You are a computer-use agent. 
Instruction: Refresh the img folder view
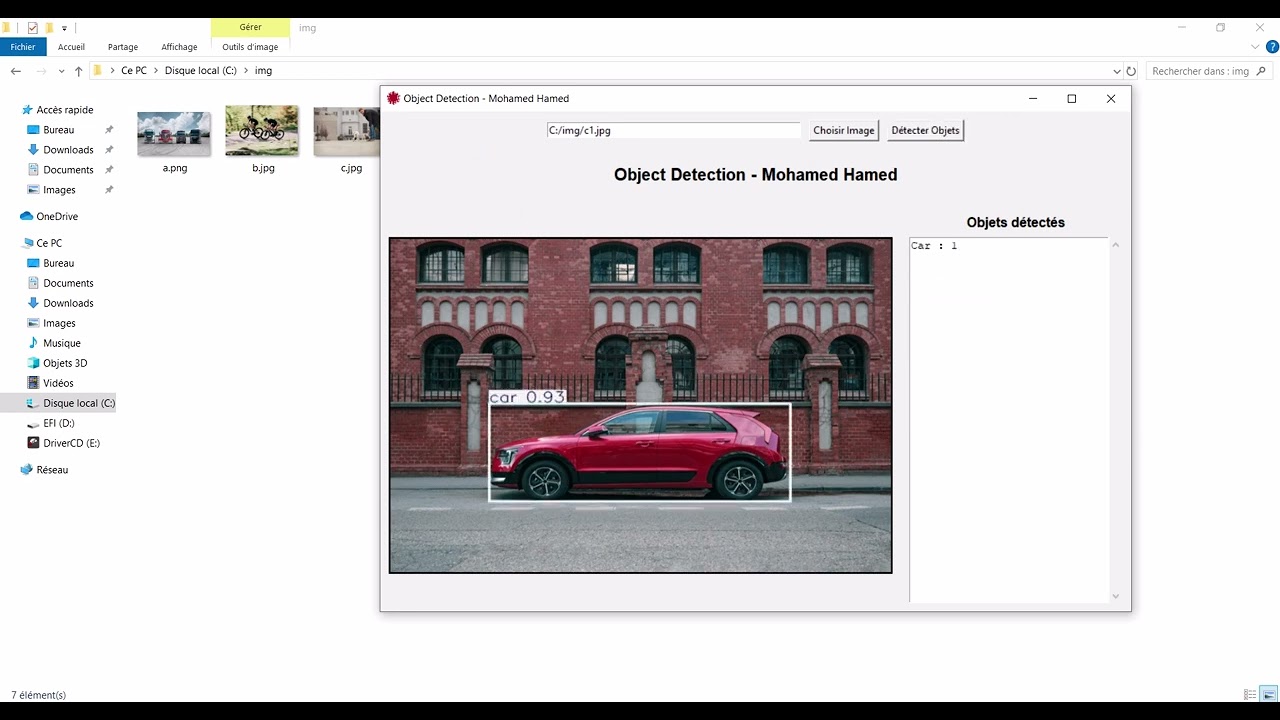coord(1131,71)
